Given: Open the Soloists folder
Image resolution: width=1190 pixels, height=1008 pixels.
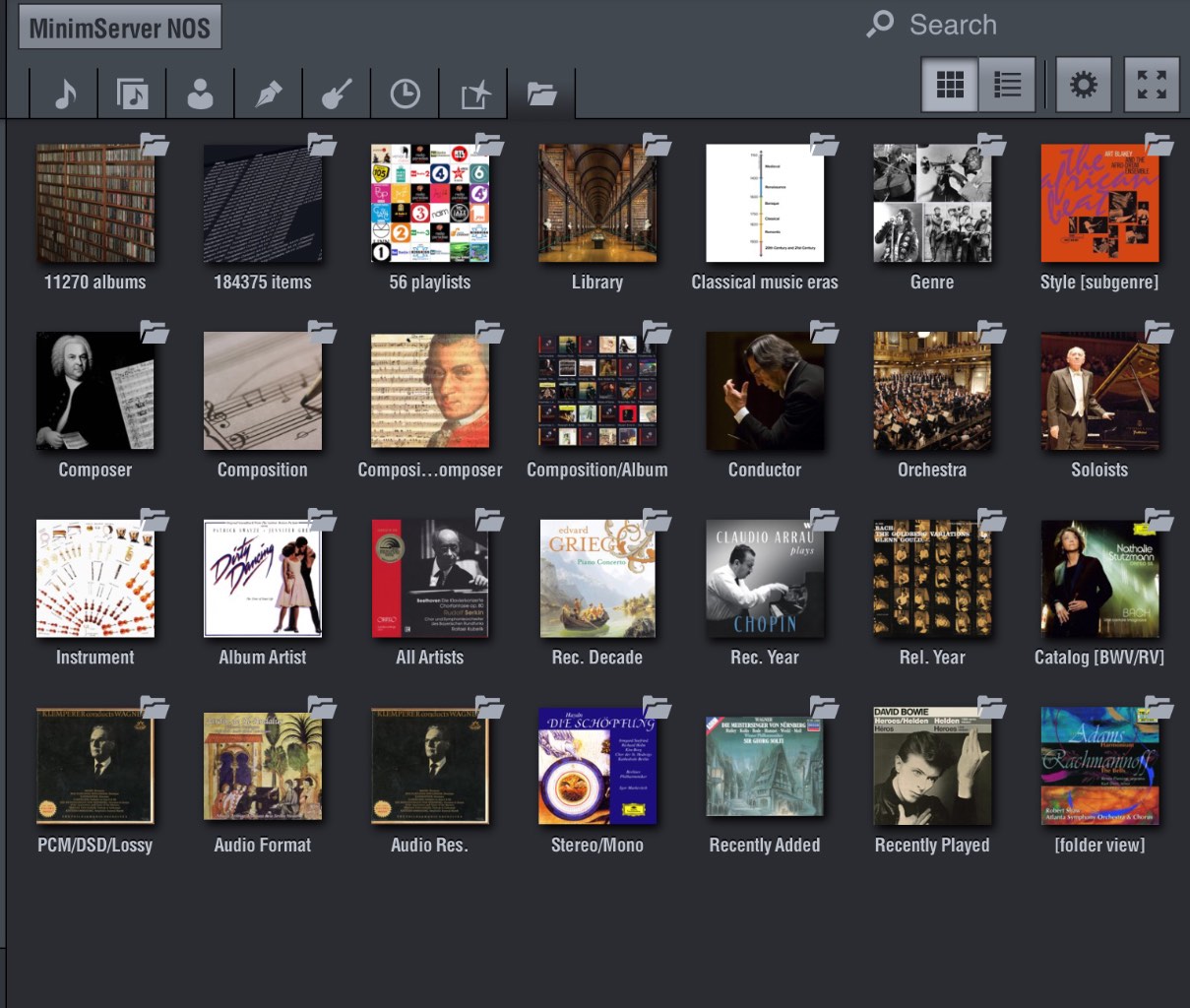Looking at the screenshot, I should tap(1099, 391).
